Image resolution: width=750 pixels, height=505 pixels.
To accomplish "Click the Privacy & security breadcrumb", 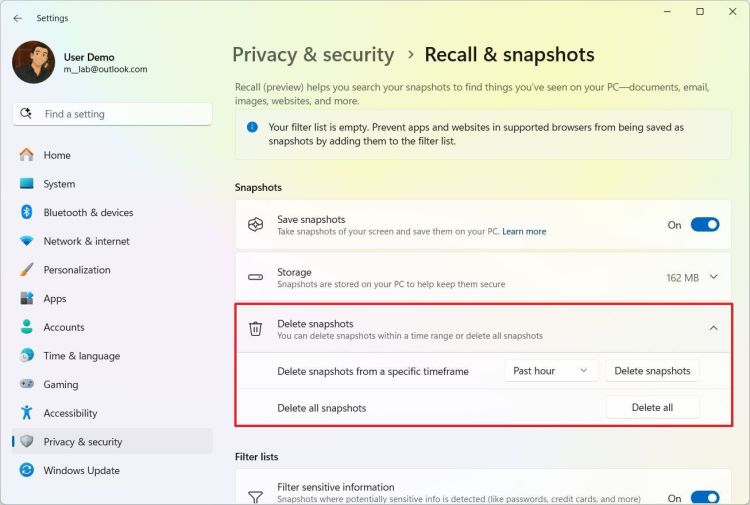I will (x=313, y=55).
